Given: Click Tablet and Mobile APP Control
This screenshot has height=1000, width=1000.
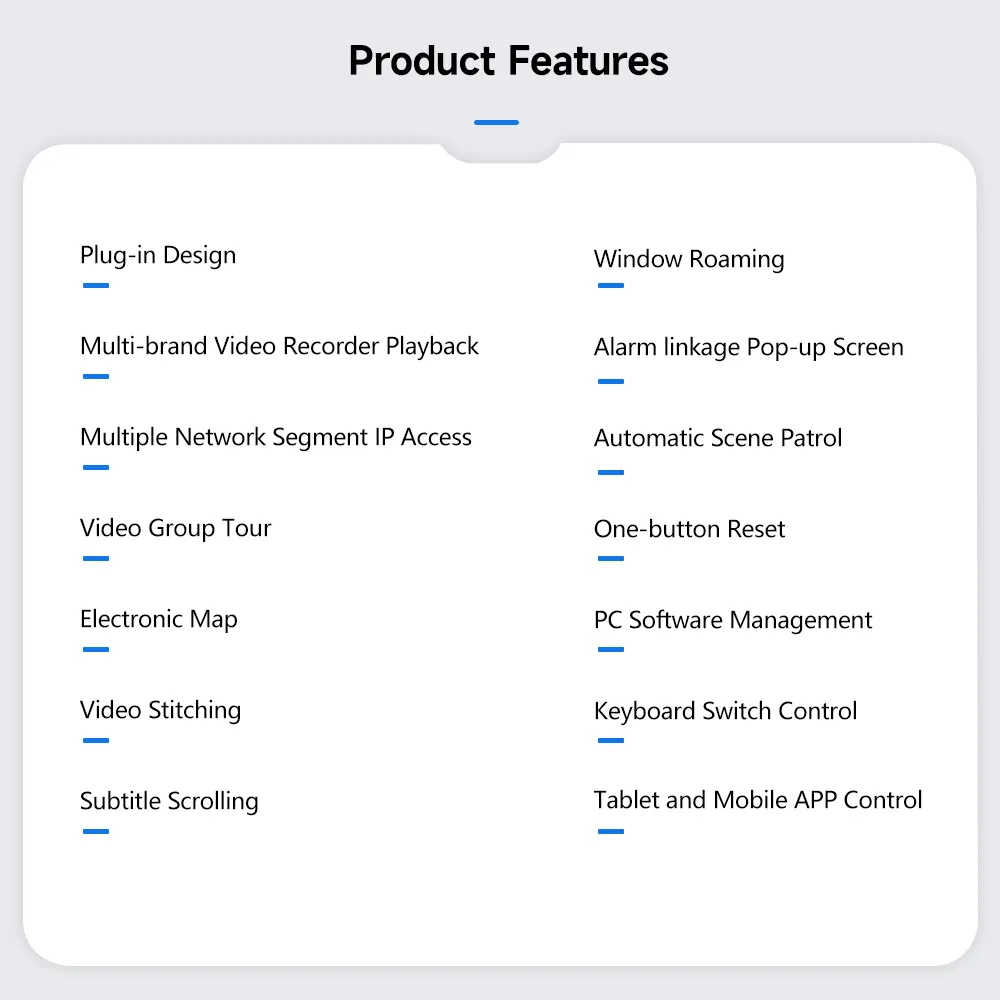Looking at the screenshot, I should [x=758, y=800].
